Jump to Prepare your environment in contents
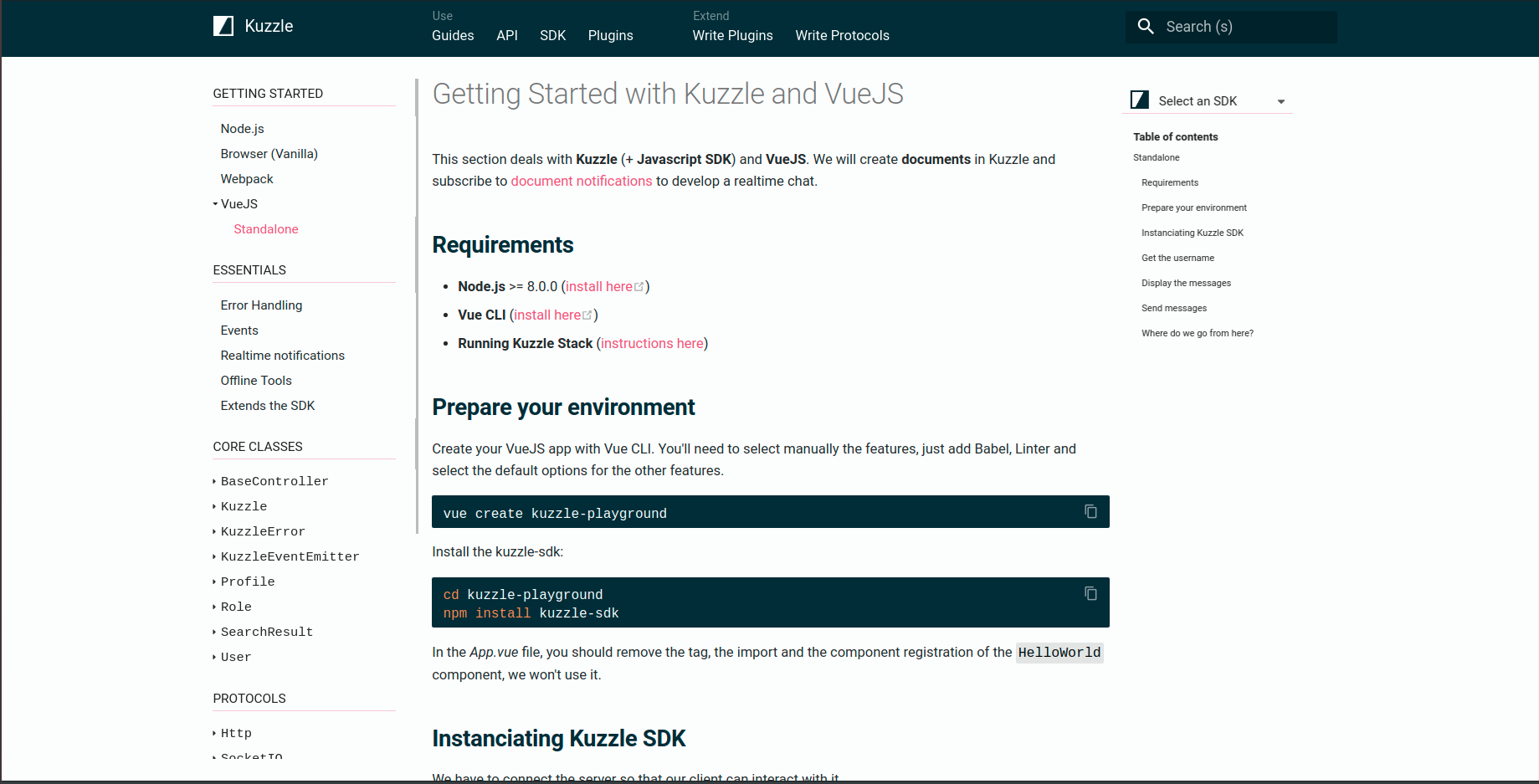 click(x=1194, y=208)
